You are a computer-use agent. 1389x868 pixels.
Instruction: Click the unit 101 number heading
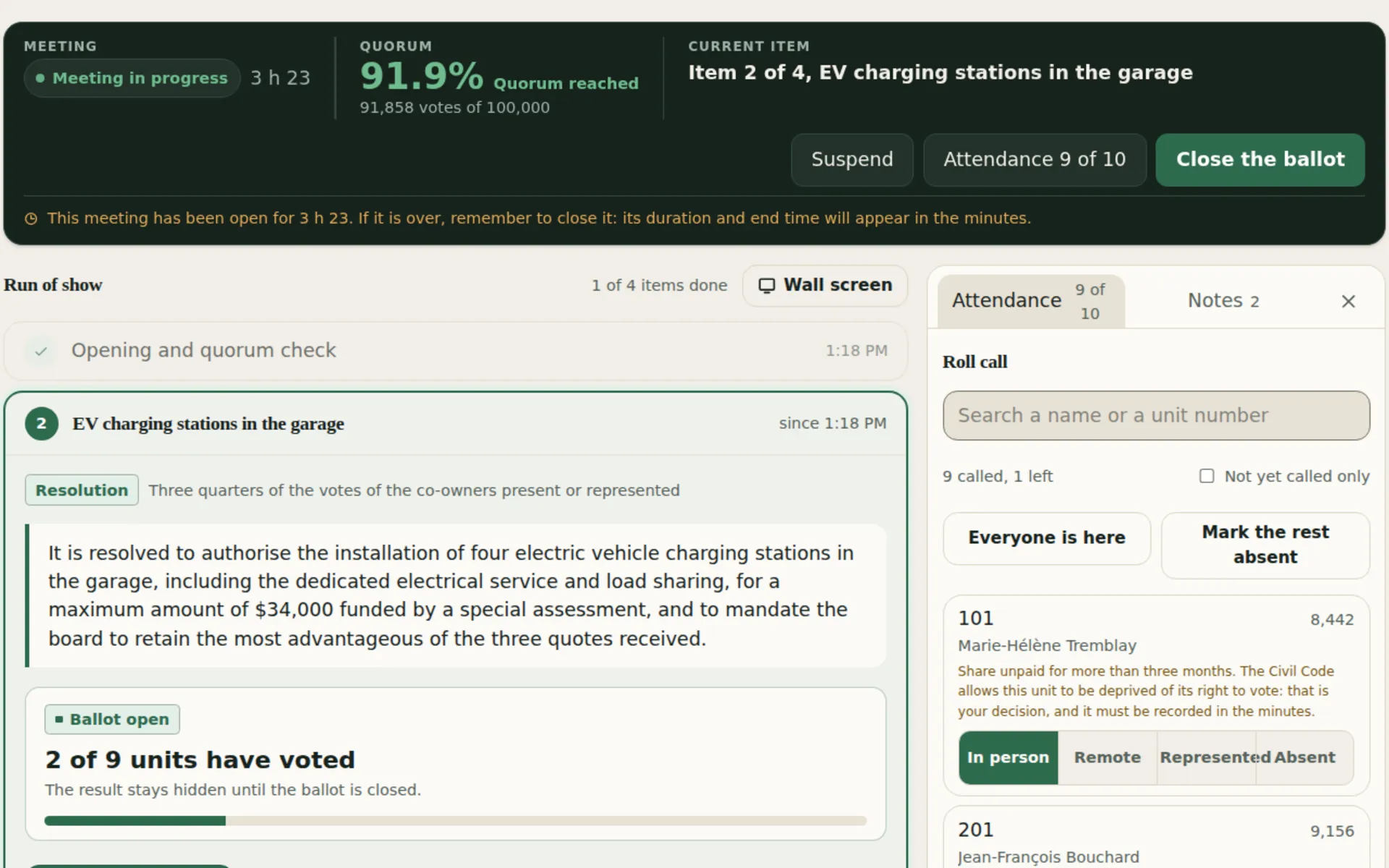point(976,618)
